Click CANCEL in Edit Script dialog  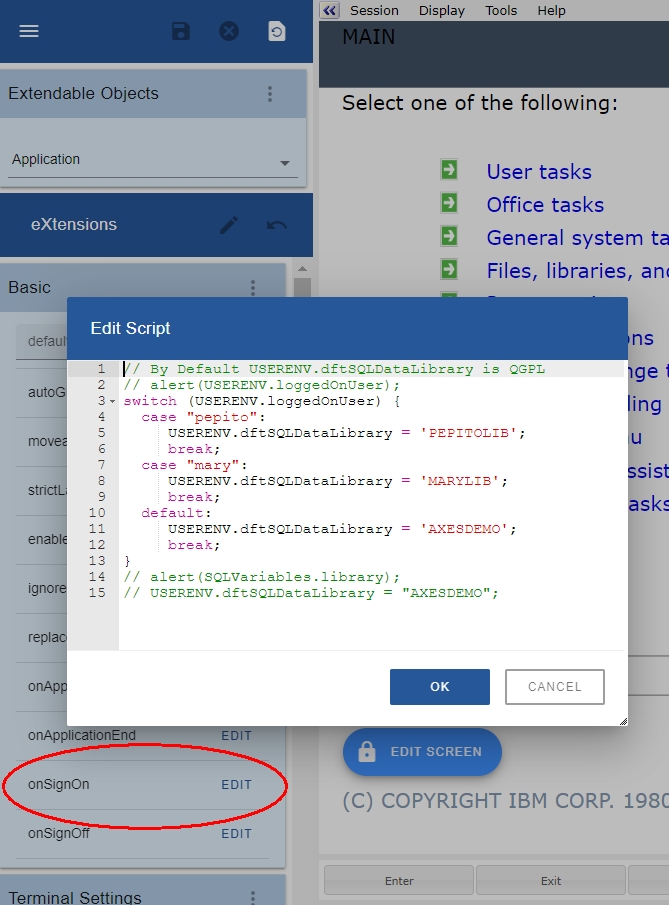(554, 687)
